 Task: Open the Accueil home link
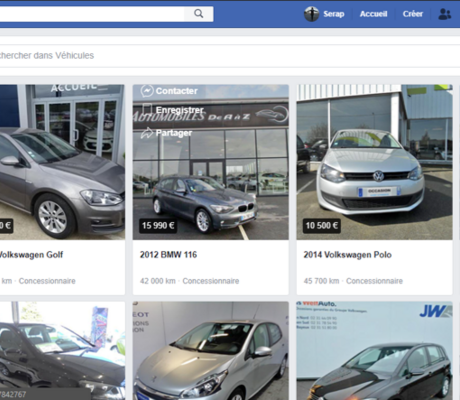tap(373, 14)
